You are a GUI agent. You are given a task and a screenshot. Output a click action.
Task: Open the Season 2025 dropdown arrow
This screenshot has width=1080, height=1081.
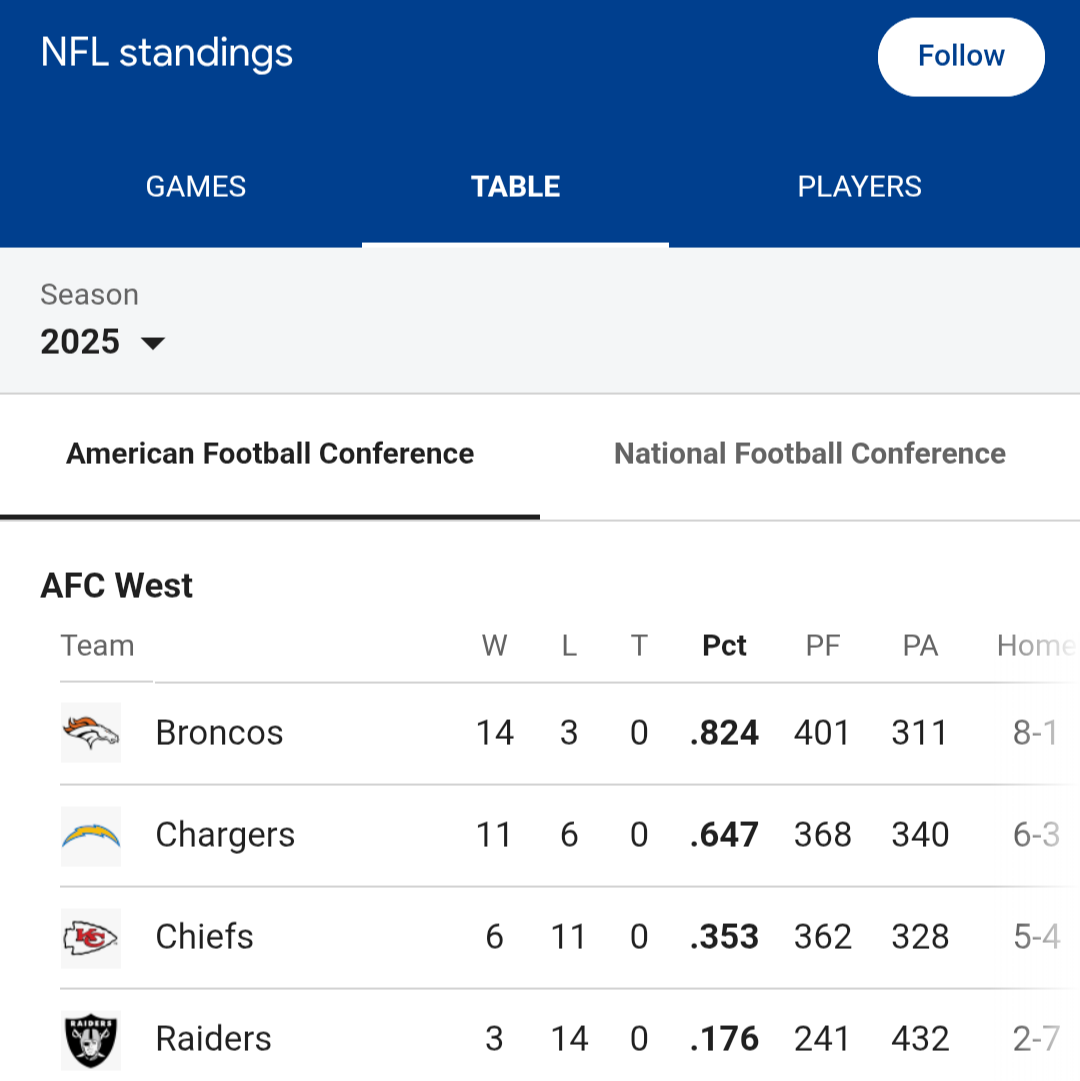(x=152, y=343)
